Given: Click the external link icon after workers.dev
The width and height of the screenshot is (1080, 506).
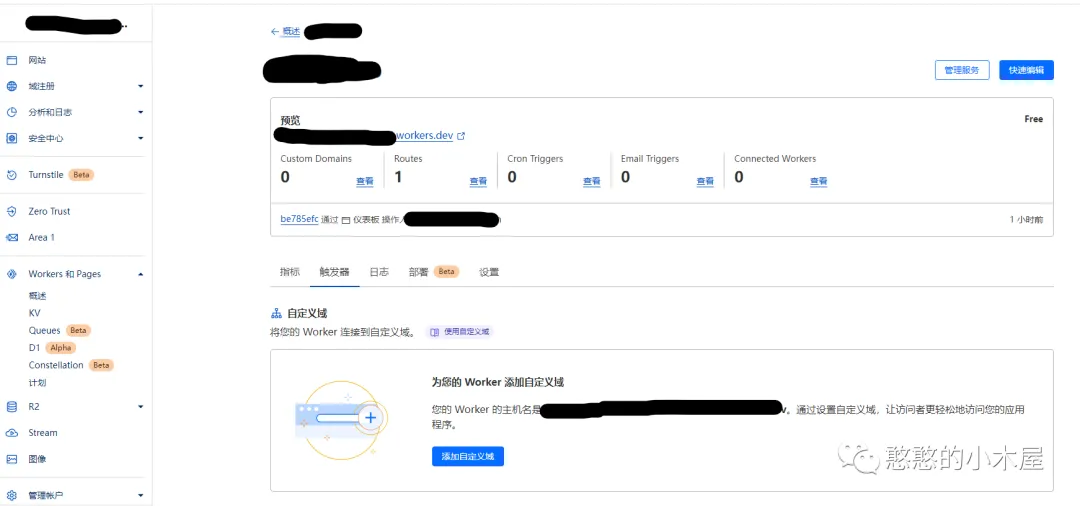Looking at the screenshot, I should coord(461,136).
